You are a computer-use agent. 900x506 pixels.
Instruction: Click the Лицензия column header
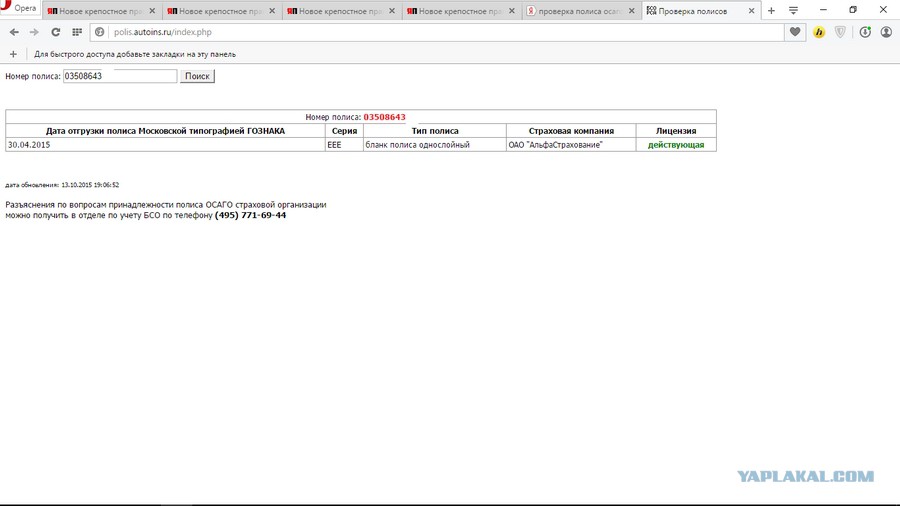(676, 131)
